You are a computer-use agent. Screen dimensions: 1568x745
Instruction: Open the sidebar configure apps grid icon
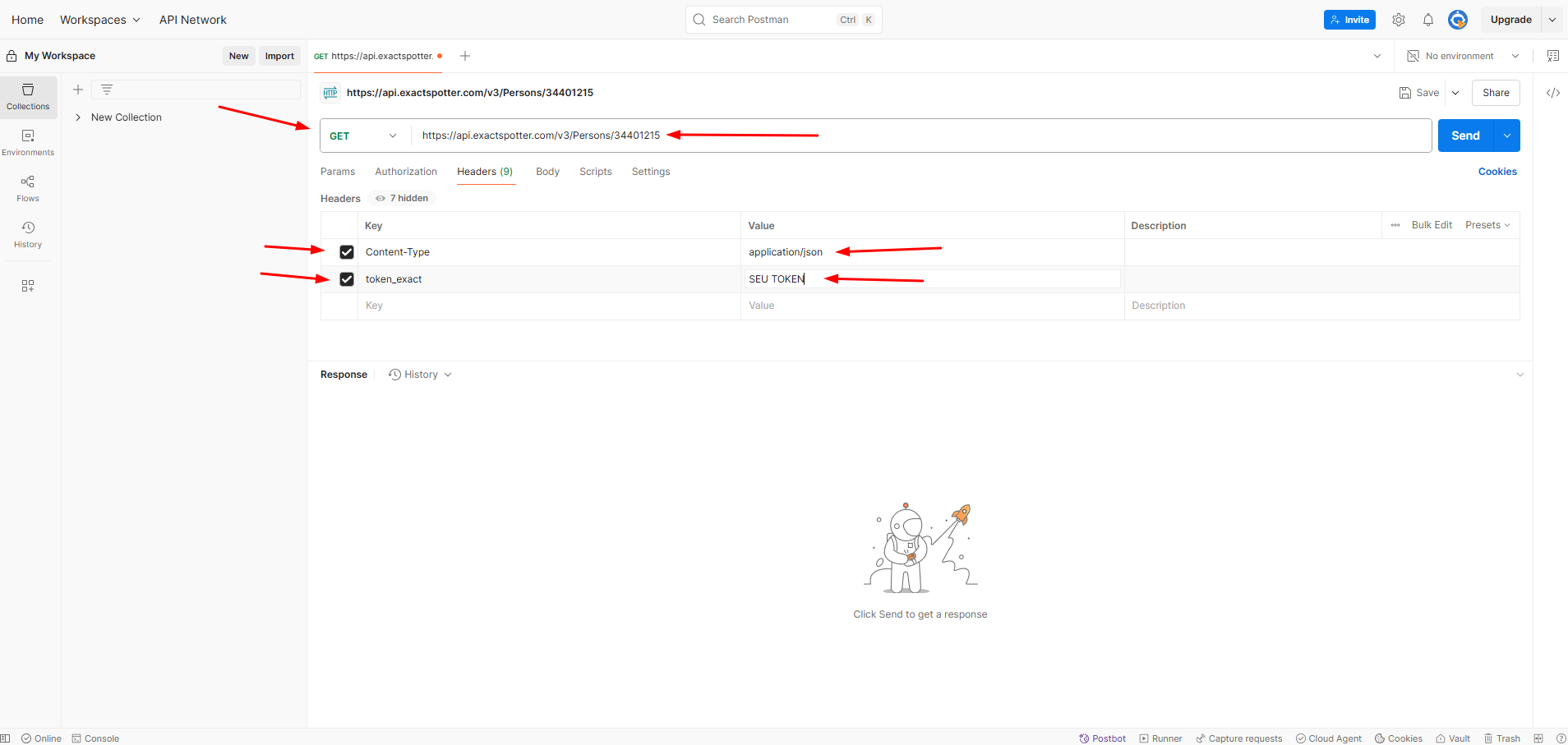point(28,286)
